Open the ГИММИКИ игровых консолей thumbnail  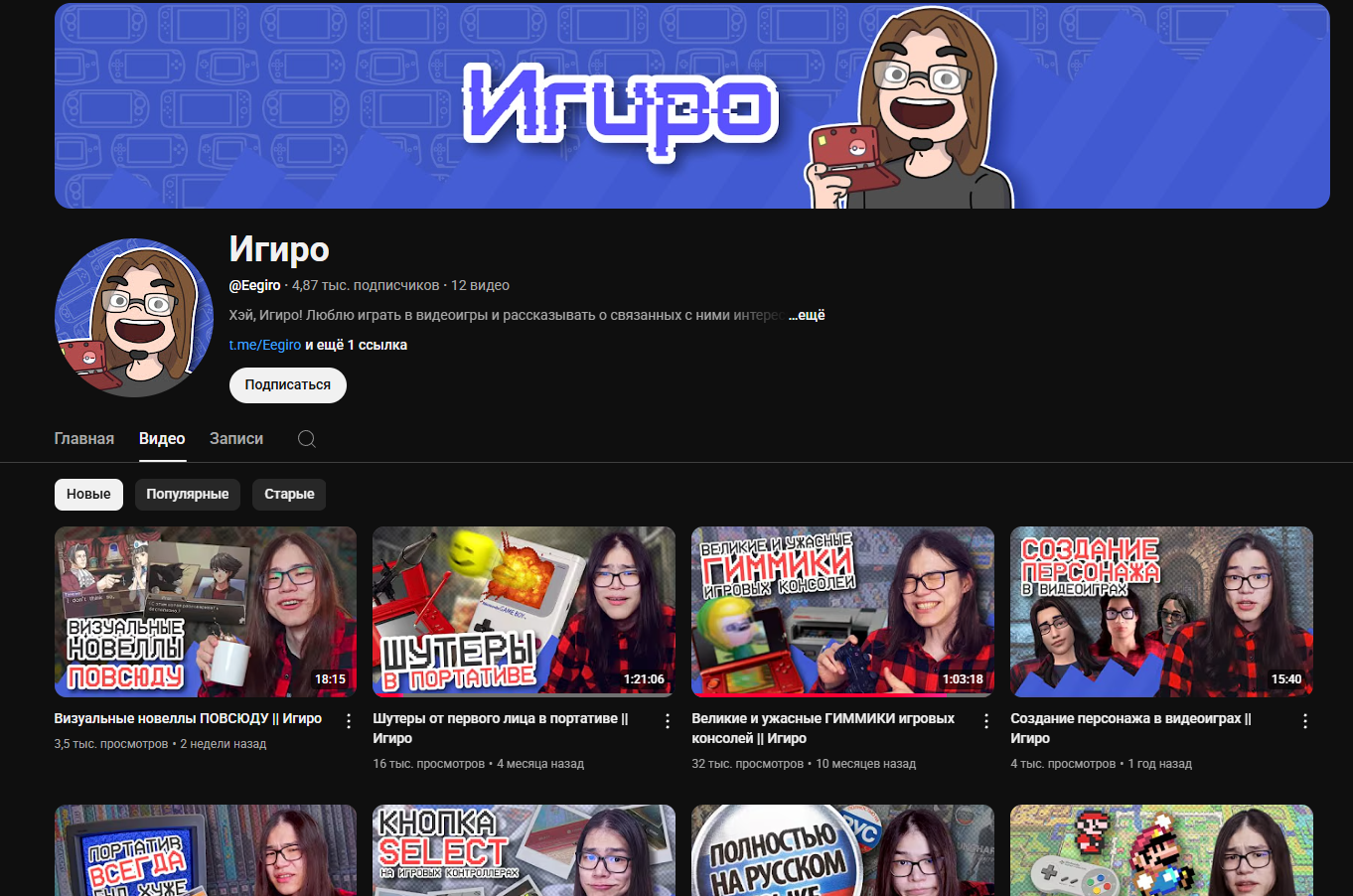[842, 612]
